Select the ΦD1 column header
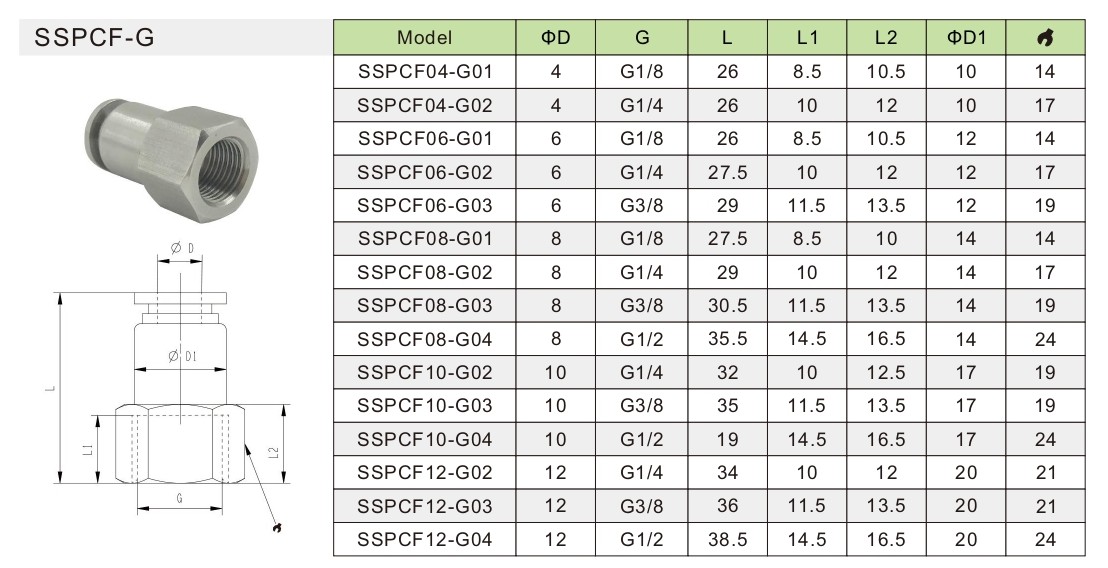Image resolution: width=1108 pixels, height=568 pixels. point(966,38)
